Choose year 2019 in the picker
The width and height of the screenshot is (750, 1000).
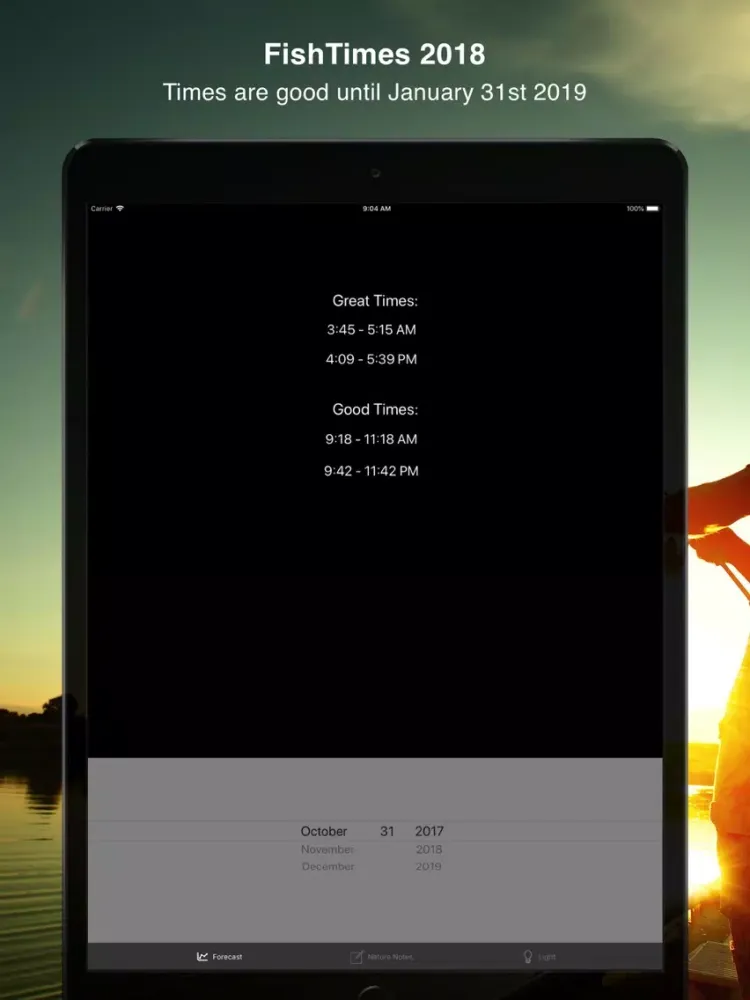[x=429, y=866]
